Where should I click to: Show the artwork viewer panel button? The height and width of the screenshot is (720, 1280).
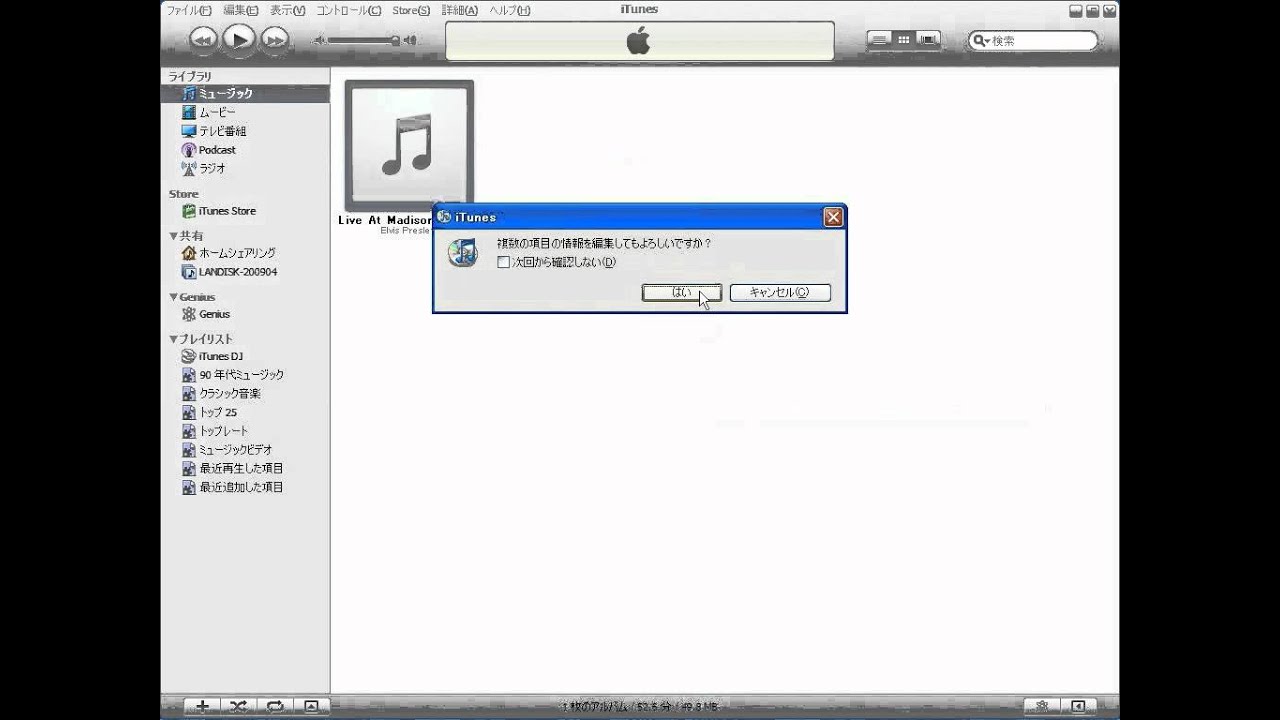(311, 706)
